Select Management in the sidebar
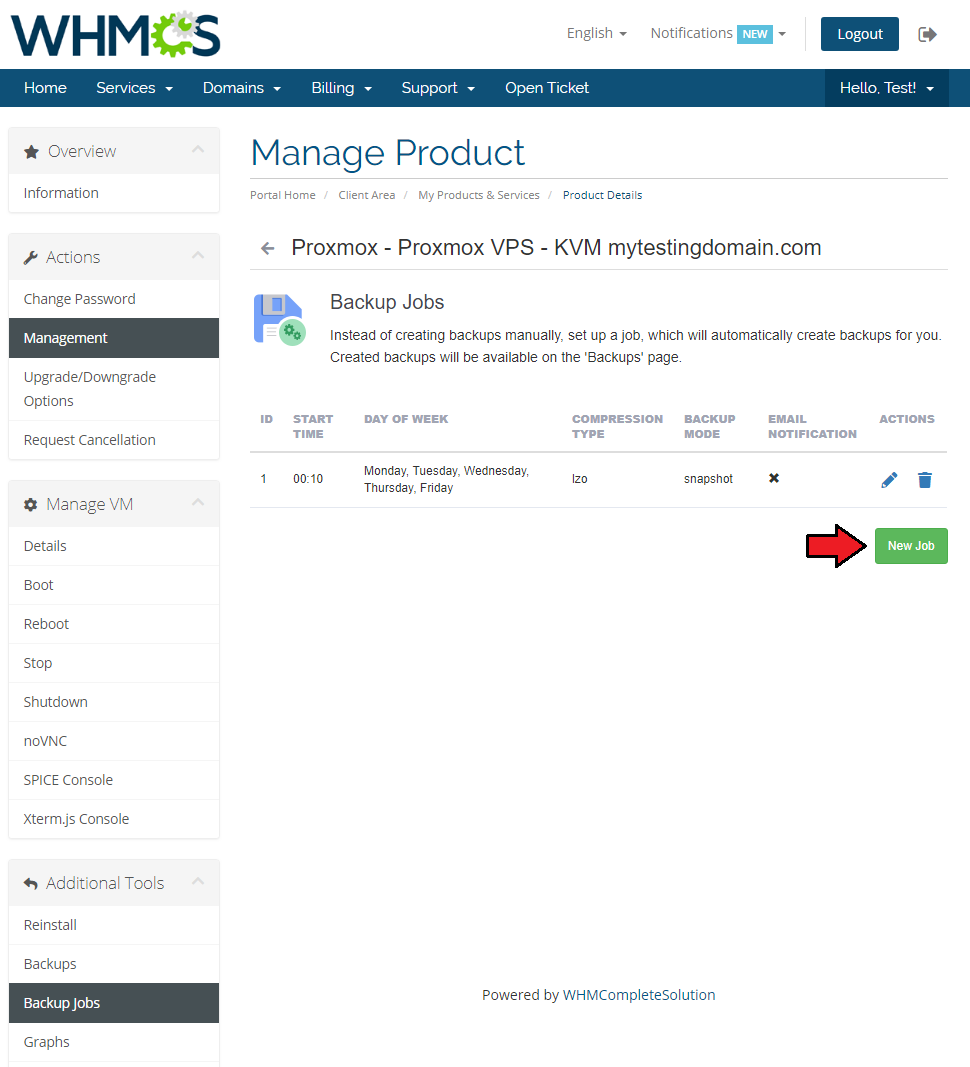 click(114, 338)
